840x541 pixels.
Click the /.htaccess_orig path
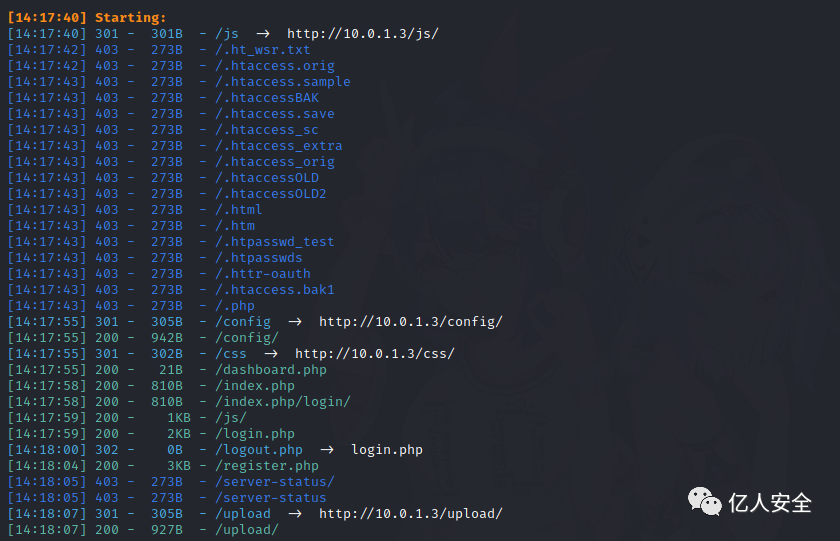coord(275,162)
